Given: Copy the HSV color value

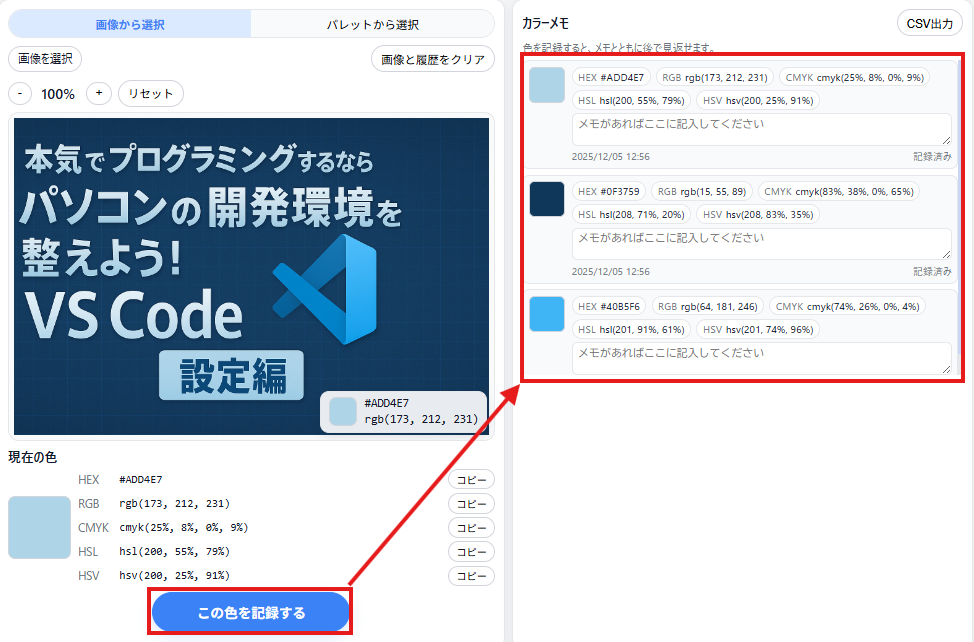Looking at the screenshot, I should click(x=470, y=576).
